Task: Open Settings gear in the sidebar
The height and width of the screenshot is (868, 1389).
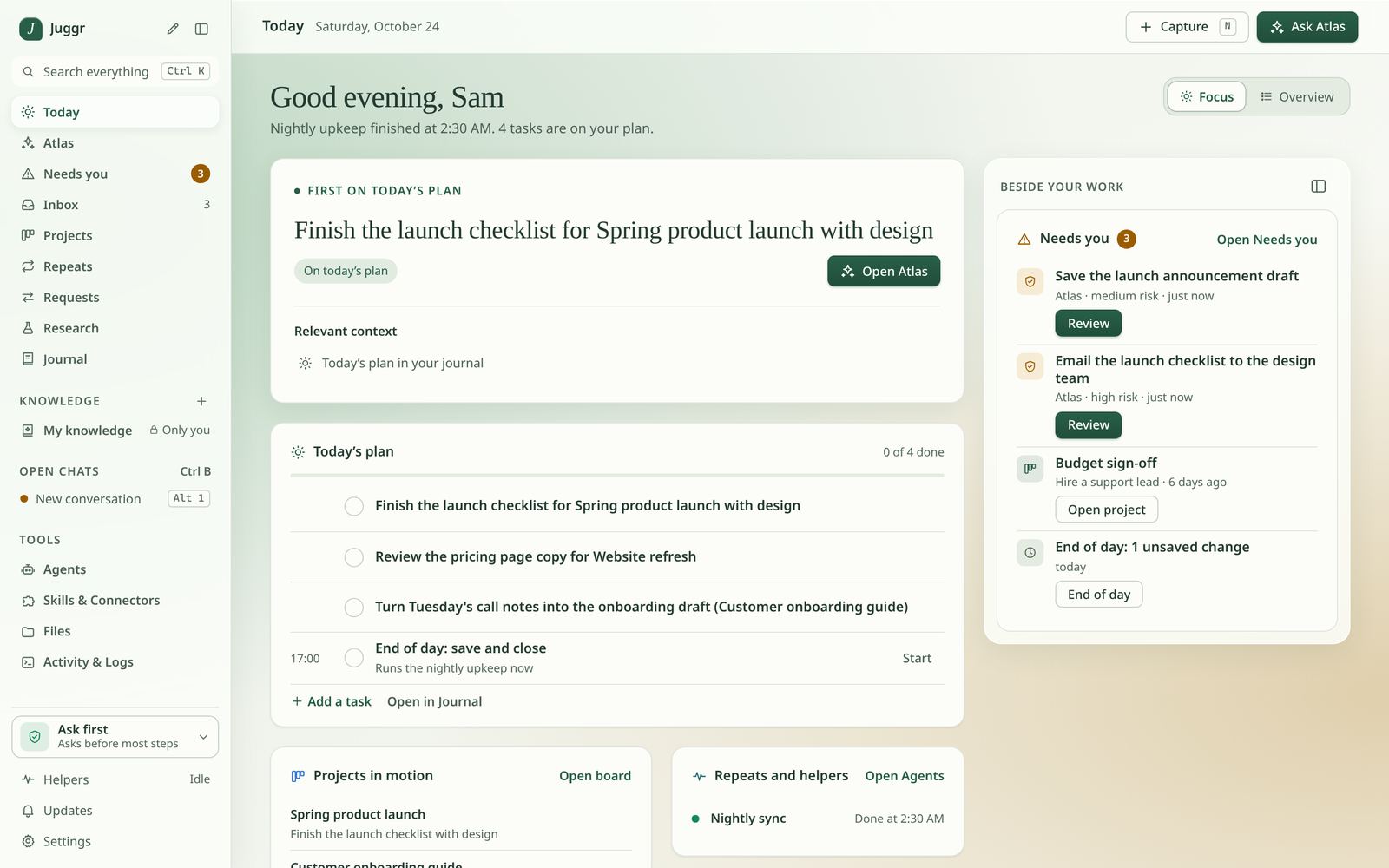Action: coord(115,841)
